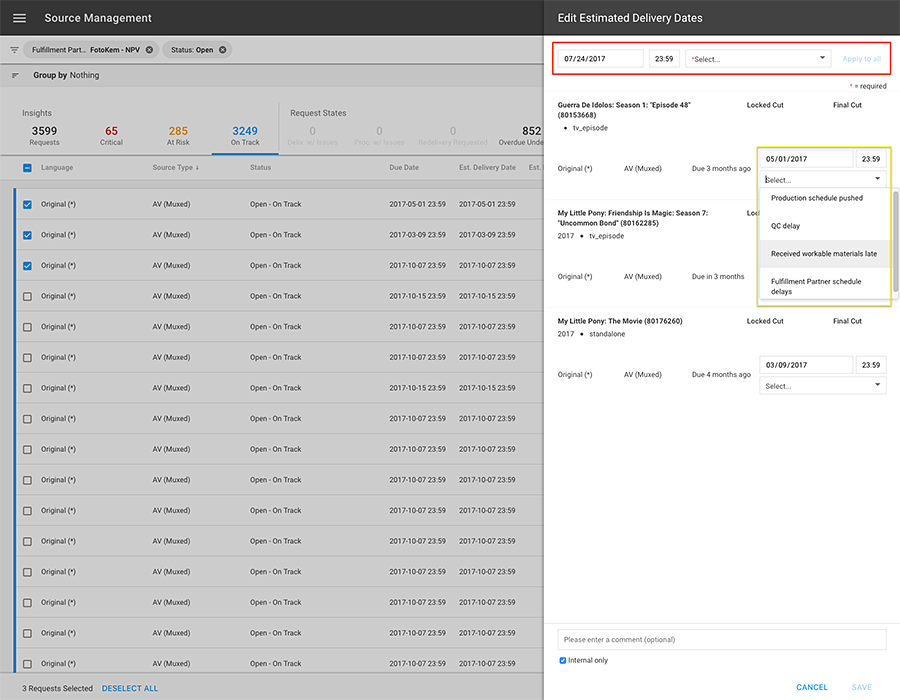900x700 pixels.
Task: Click the bulk date field showing 07/24/2017
Action: (x=600, y=59)
